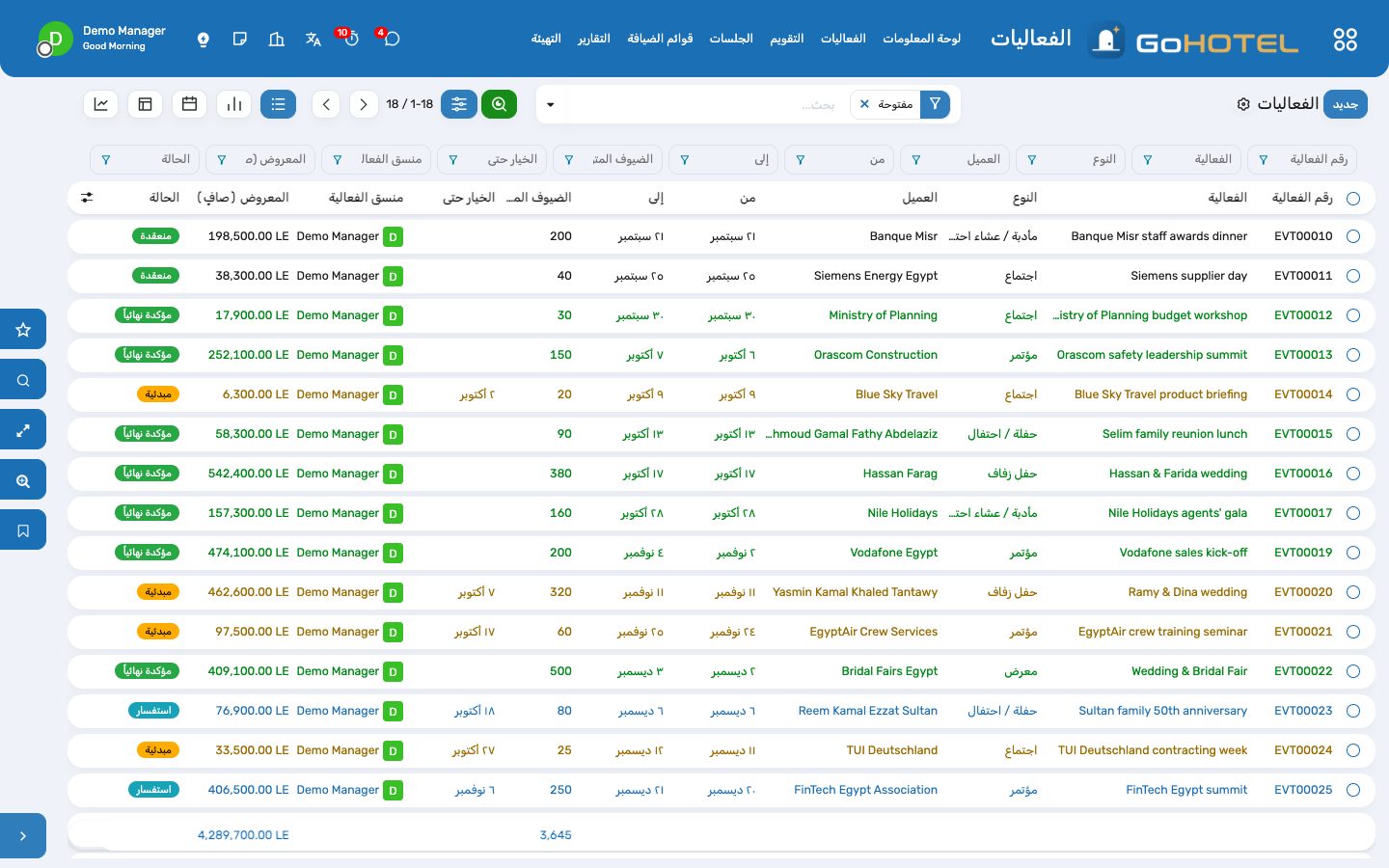
Task: Click the green search panel toggle icon
Action: tap(499, 104)
